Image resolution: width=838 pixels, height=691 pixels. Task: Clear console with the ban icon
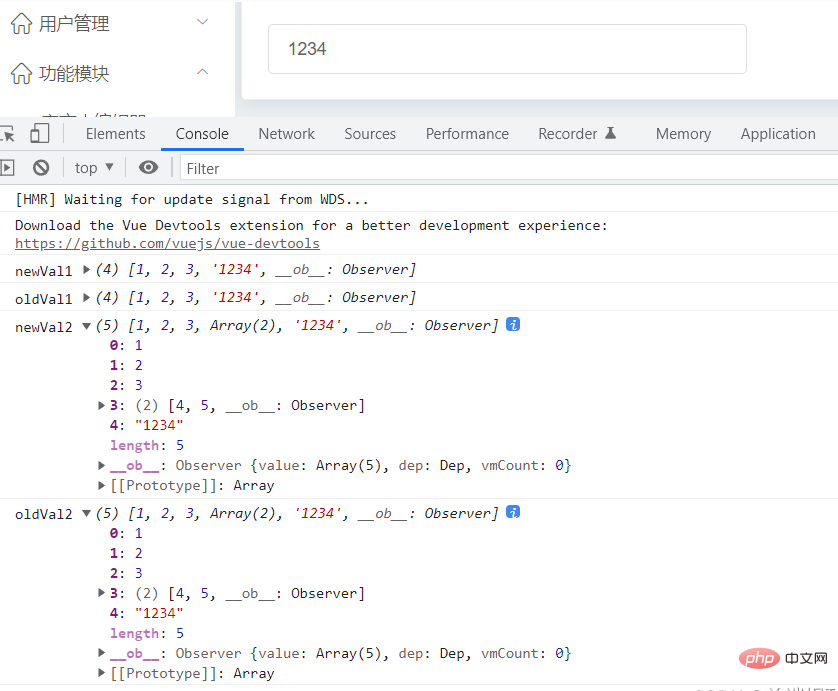pyautogui.click(x=41, y=168)
